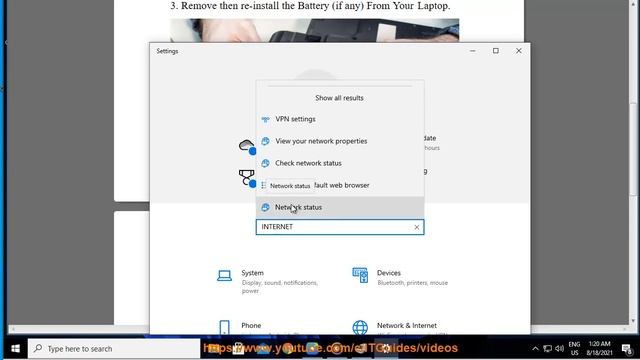Click the highlighted Network status result
The height and width of the screenshot is (360, 640).
click(340, 207)
